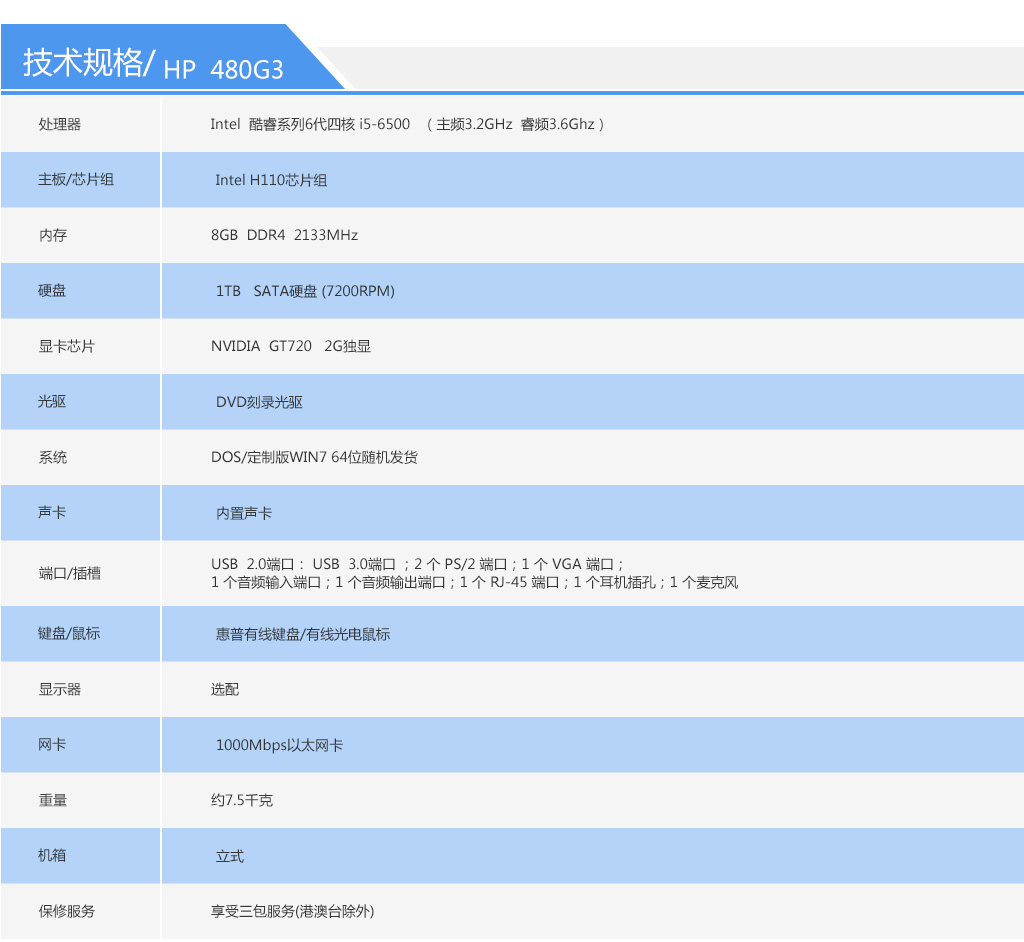
Task: Click the 内置声卡 value
Action: point(244,513)
